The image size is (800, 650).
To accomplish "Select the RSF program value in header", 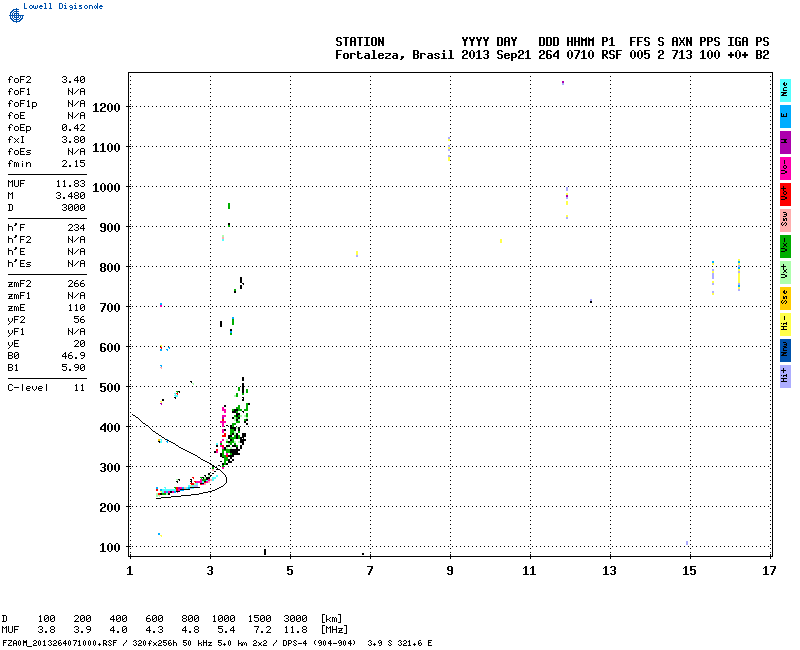I will tap(612, 55).
